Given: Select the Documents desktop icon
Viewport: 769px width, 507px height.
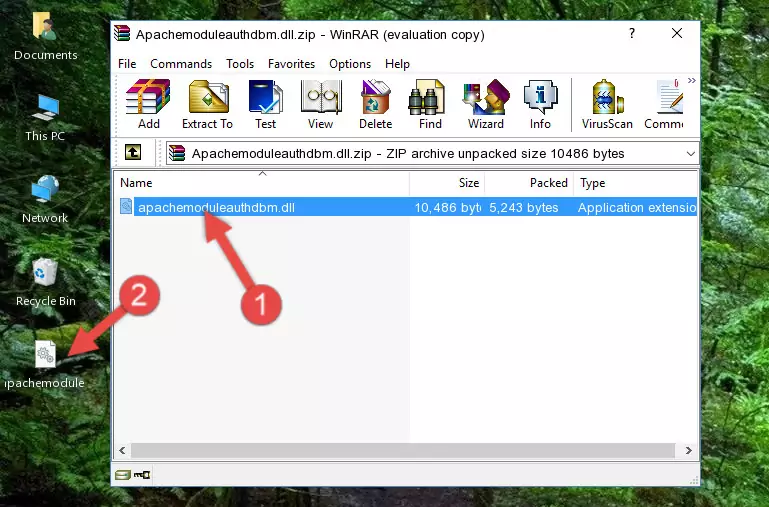Looking at the screenshot, I should [x=46, y=36].
